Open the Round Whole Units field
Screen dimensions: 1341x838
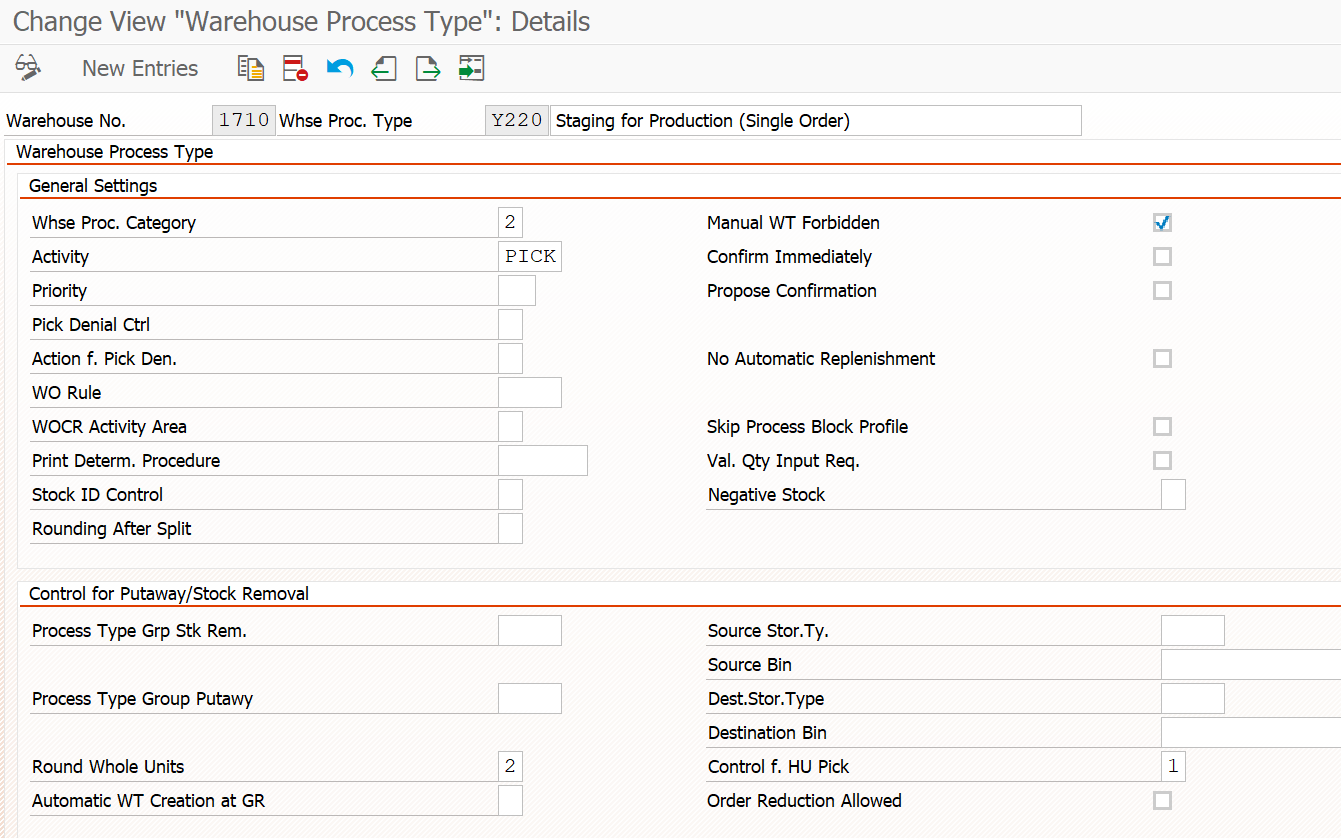click(510, 766)
